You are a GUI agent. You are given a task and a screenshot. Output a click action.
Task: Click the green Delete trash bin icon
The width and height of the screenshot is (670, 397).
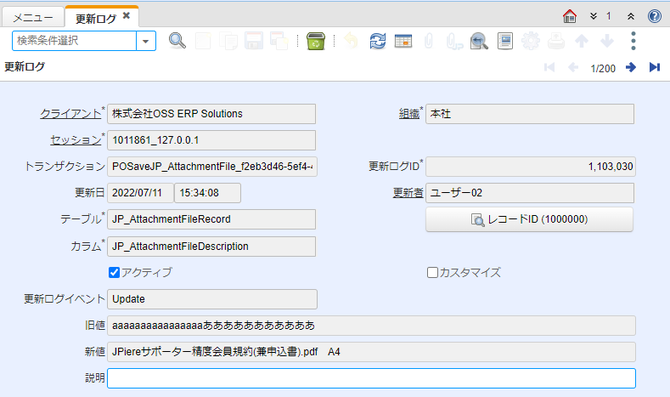coord(315,41)
